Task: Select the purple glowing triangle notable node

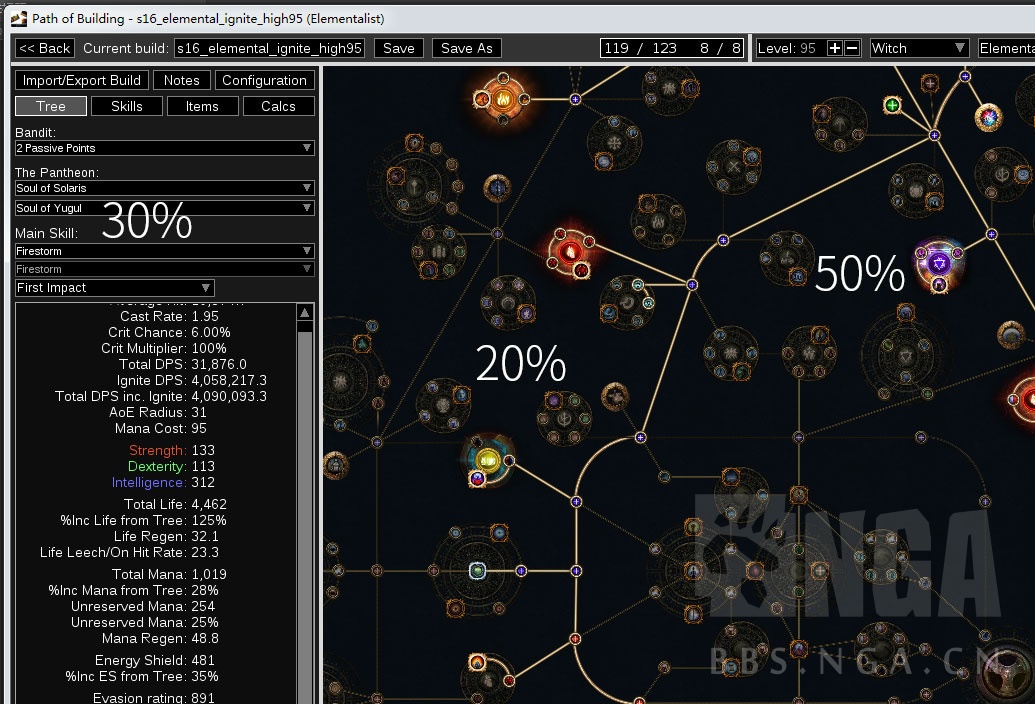Action: pos(938,263)
